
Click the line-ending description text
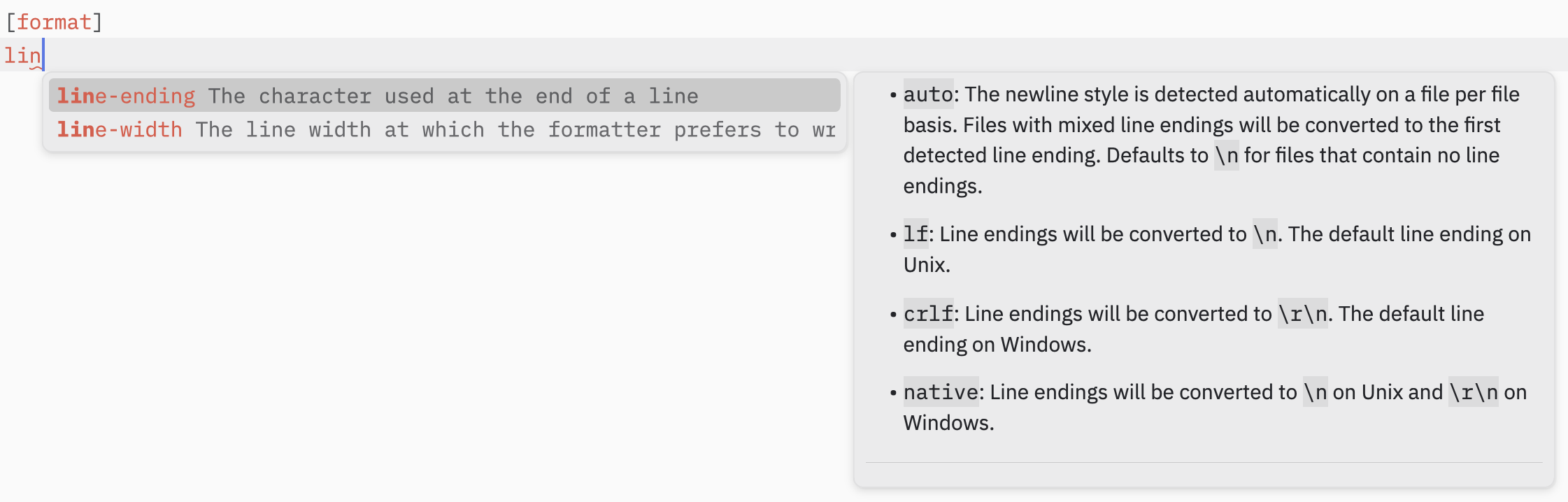(453, 96)
